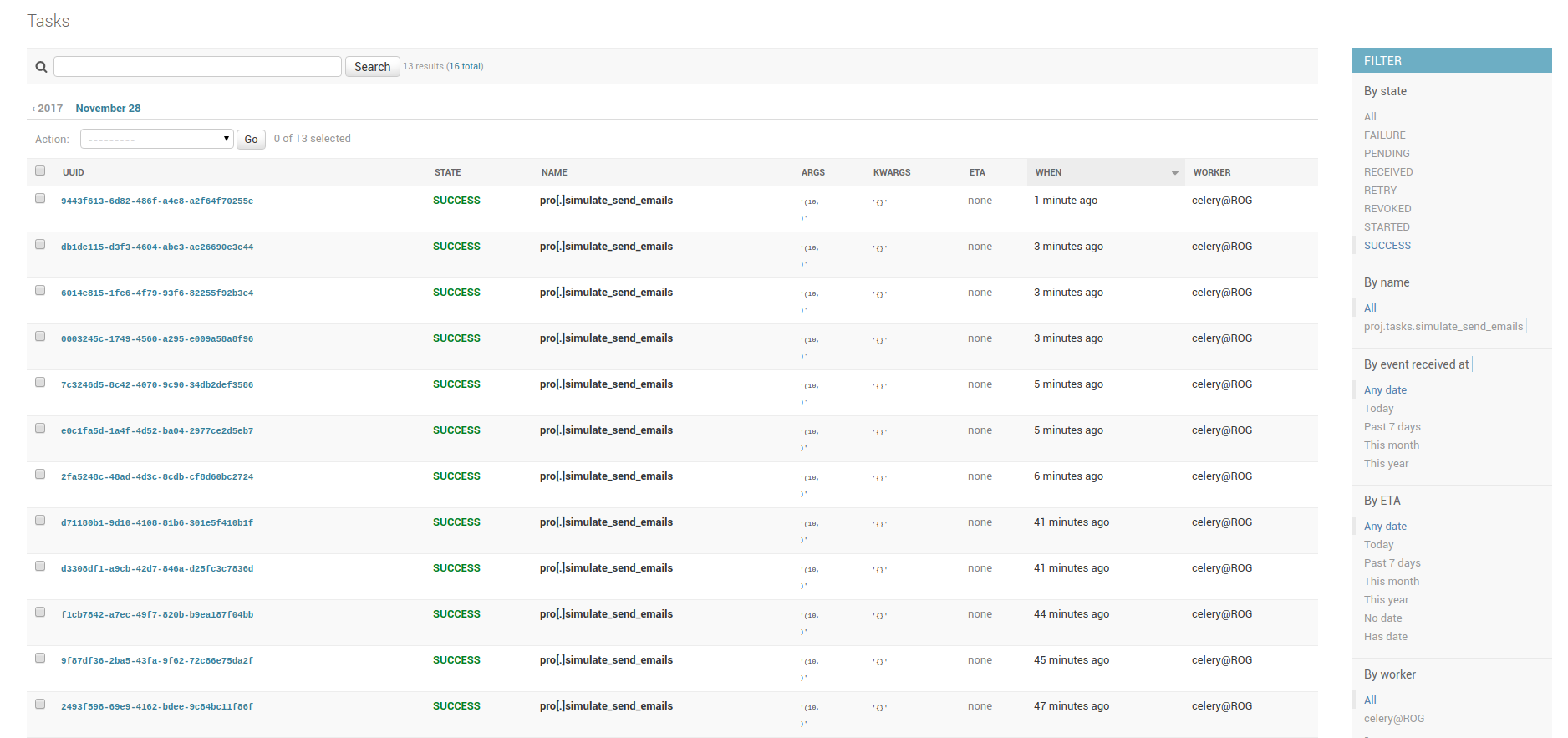Check the box for task 7c3246d5
The height and width of the screenshot is (738, 1568).
tap(40, 382)
